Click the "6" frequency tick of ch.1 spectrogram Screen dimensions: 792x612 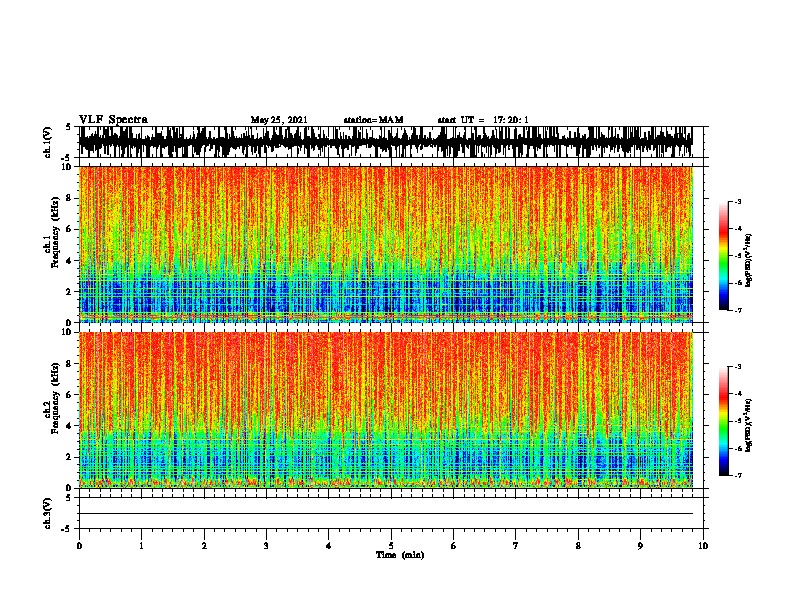(x=71, y=229)
